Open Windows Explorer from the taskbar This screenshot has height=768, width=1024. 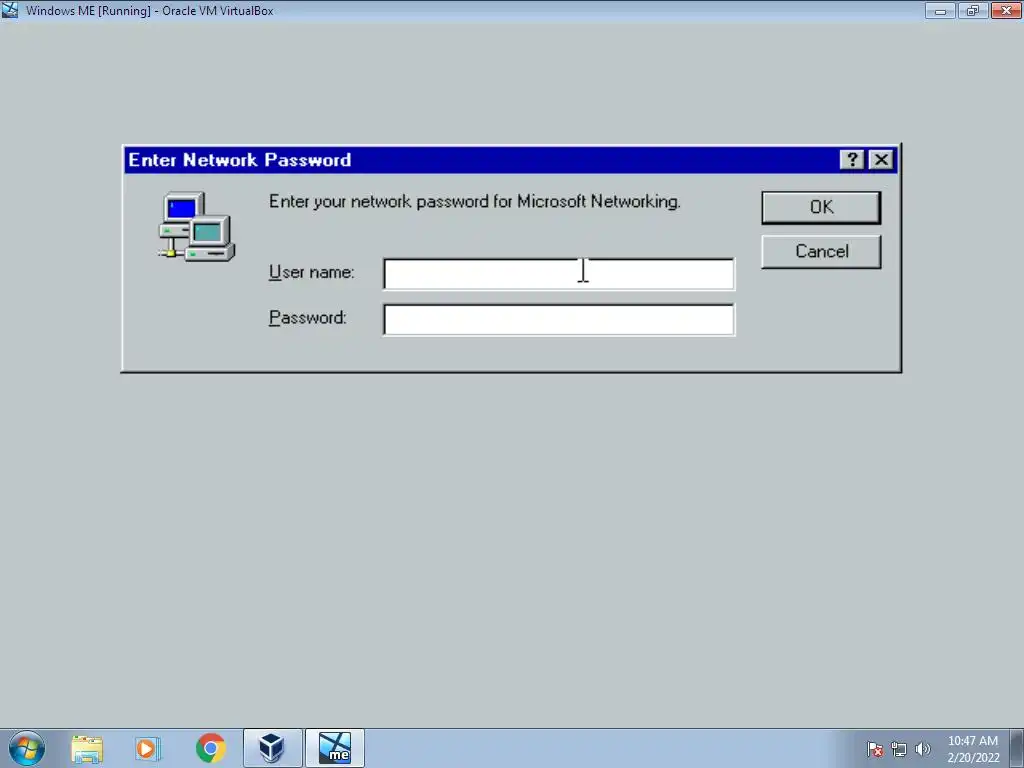pyautogui.click(x=87, y=748)
